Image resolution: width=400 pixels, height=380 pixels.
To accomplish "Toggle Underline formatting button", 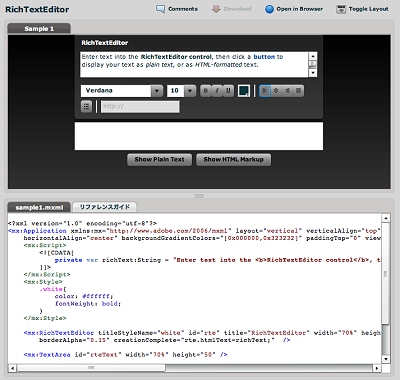I will [228, 91].
